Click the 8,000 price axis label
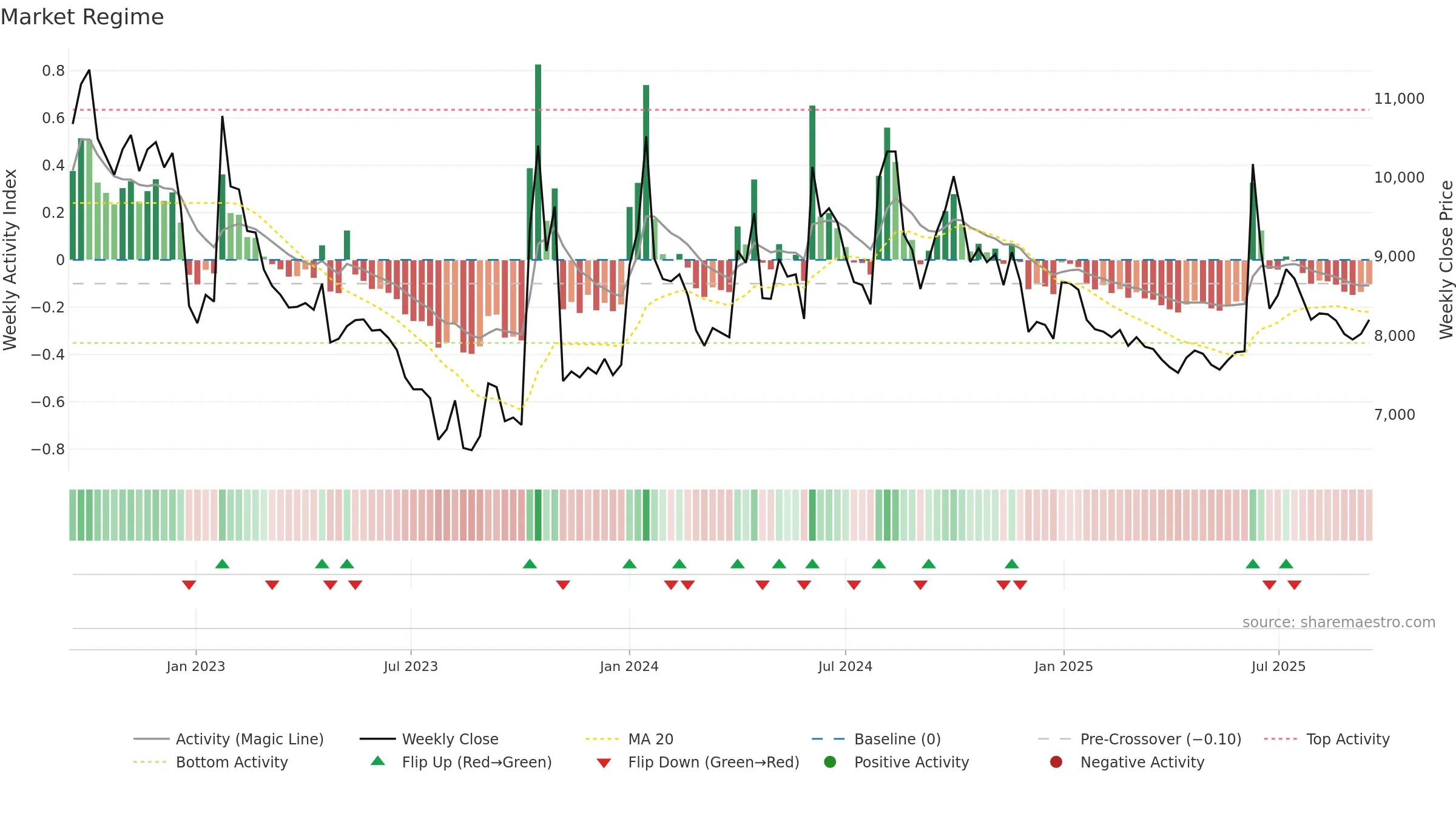Screen dimensions: 1456x819 (1394, 335)
